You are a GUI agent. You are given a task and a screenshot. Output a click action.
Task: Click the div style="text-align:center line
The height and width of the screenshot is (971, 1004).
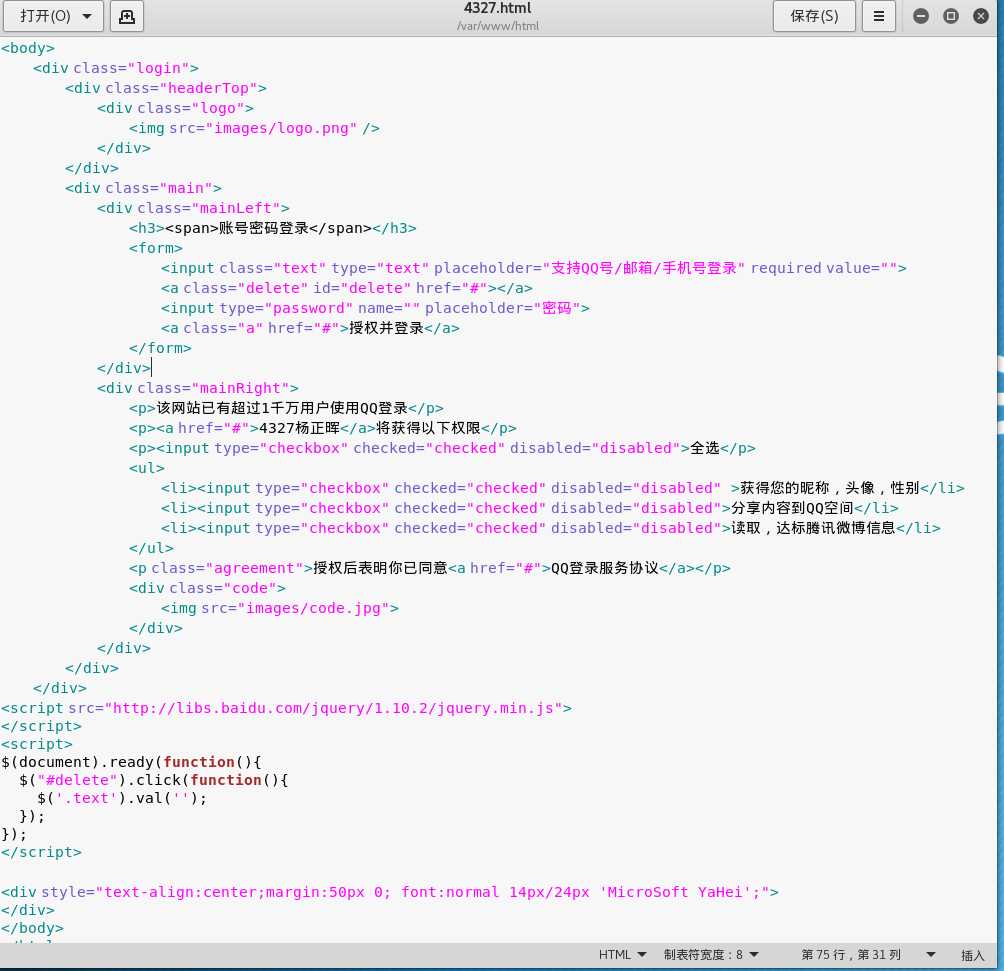(x=390, y=892)
